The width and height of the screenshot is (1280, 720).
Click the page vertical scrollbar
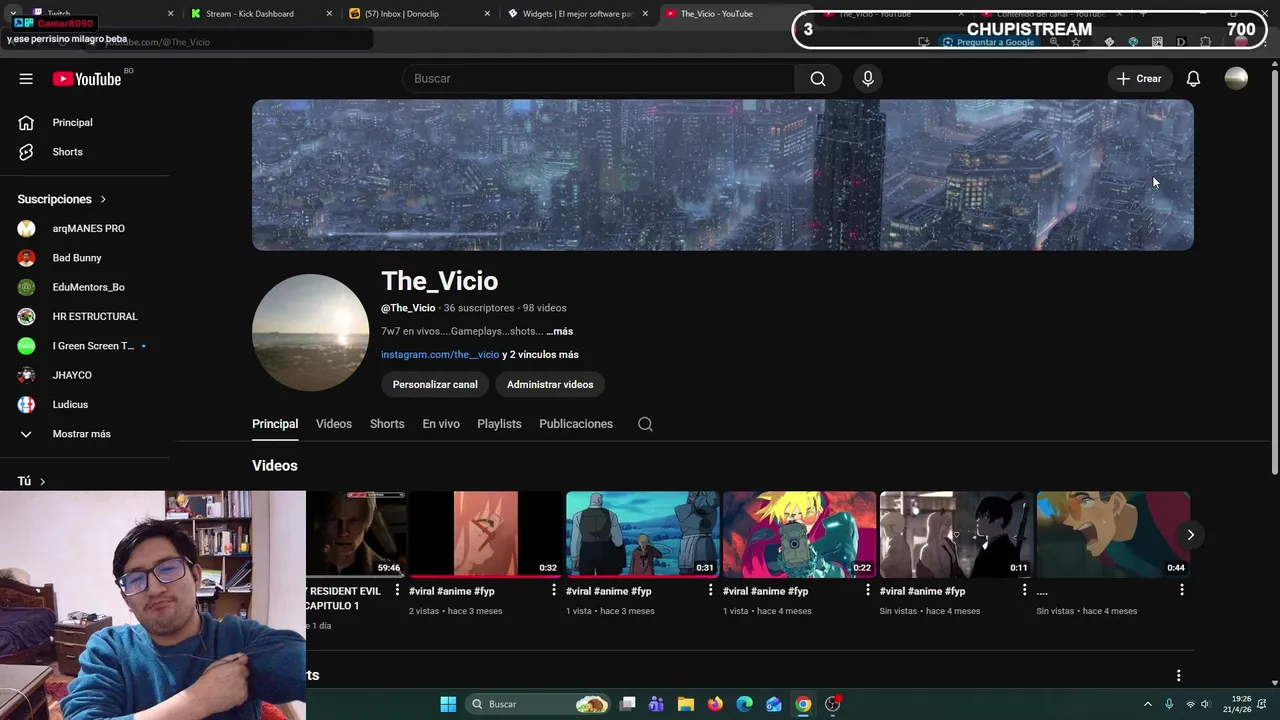[x=1274, y=270]
